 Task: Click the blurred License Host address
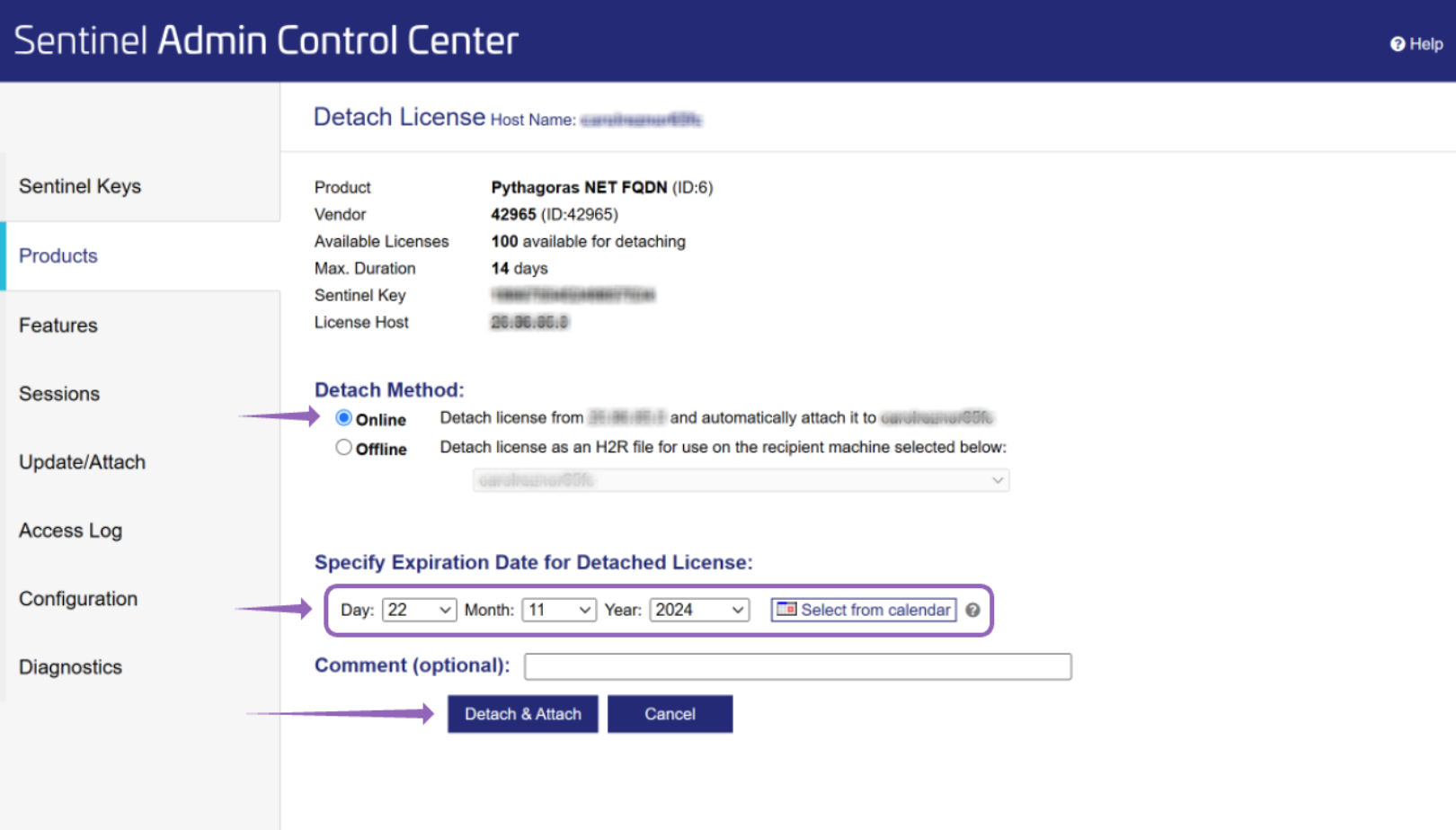coord(529,322)
